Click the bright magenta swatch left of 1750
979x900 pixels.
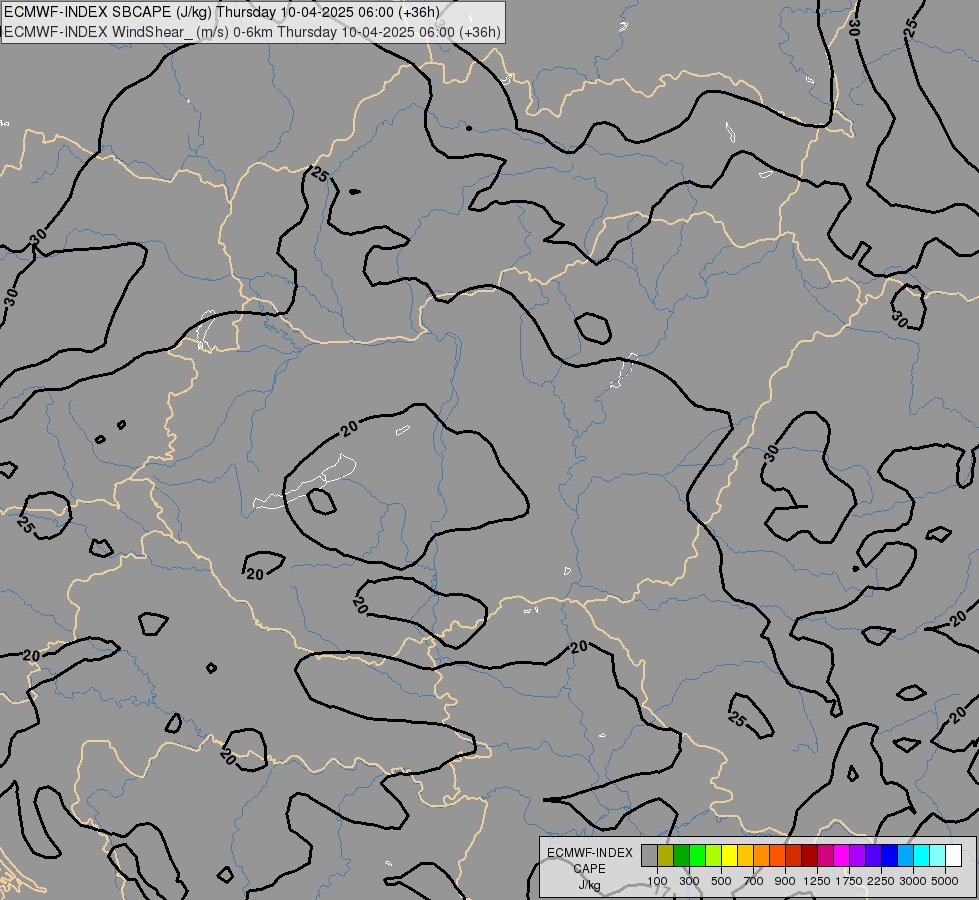pos(841,856)
